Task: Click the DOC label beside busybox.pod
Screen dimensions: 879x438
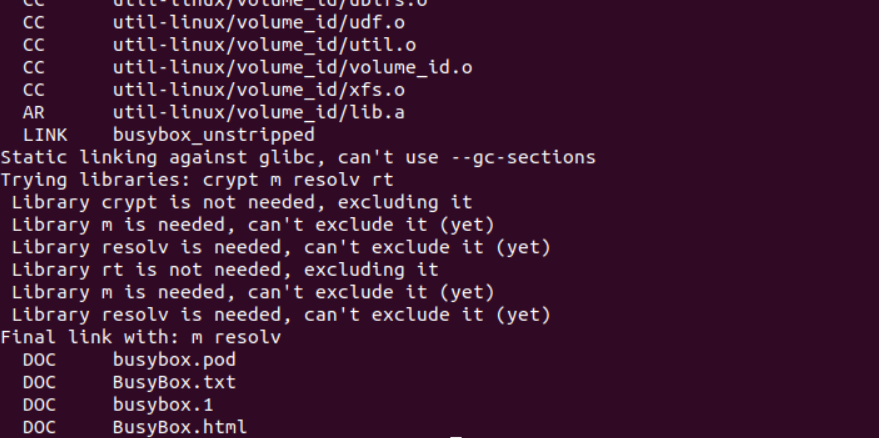Action: pyautogui.click(x=39, y=360)
